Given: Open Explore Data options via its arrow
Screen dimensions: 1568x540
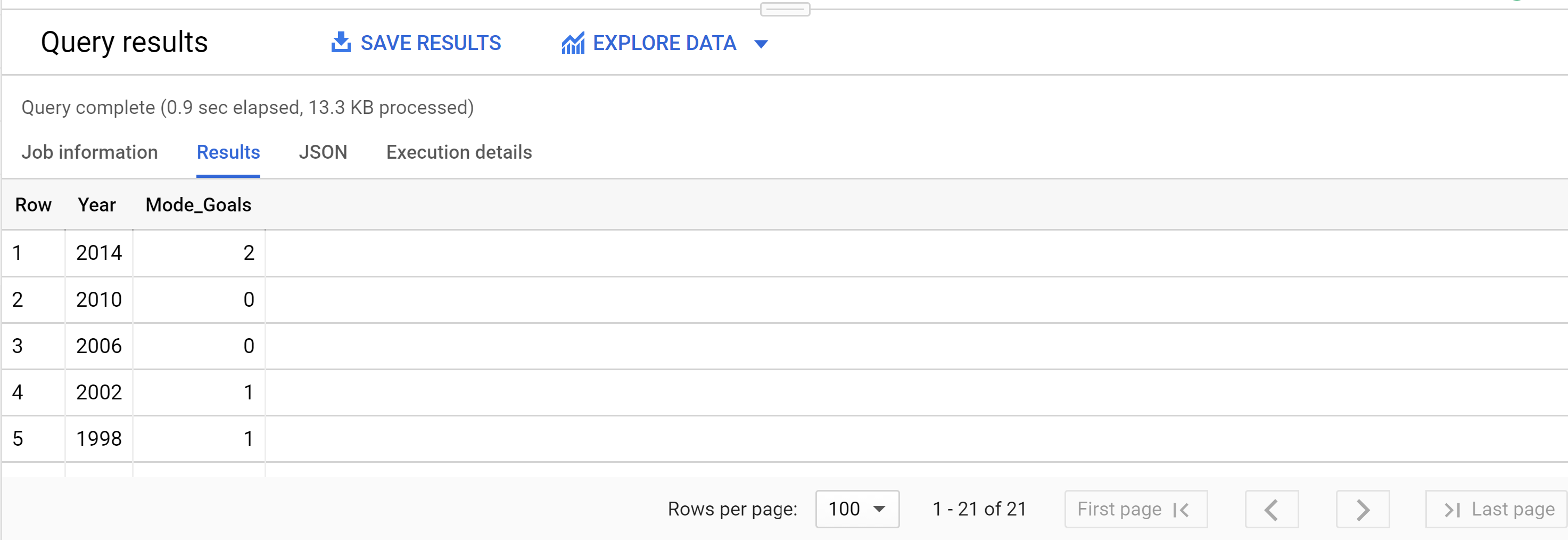Looking at the screenshot, I should (x=762, y=43).
